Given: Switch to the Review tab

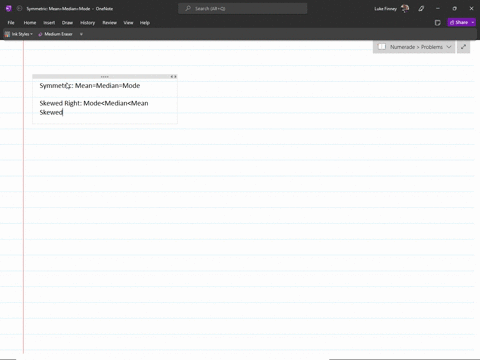Looking at the screenshot, I should 109,23.
